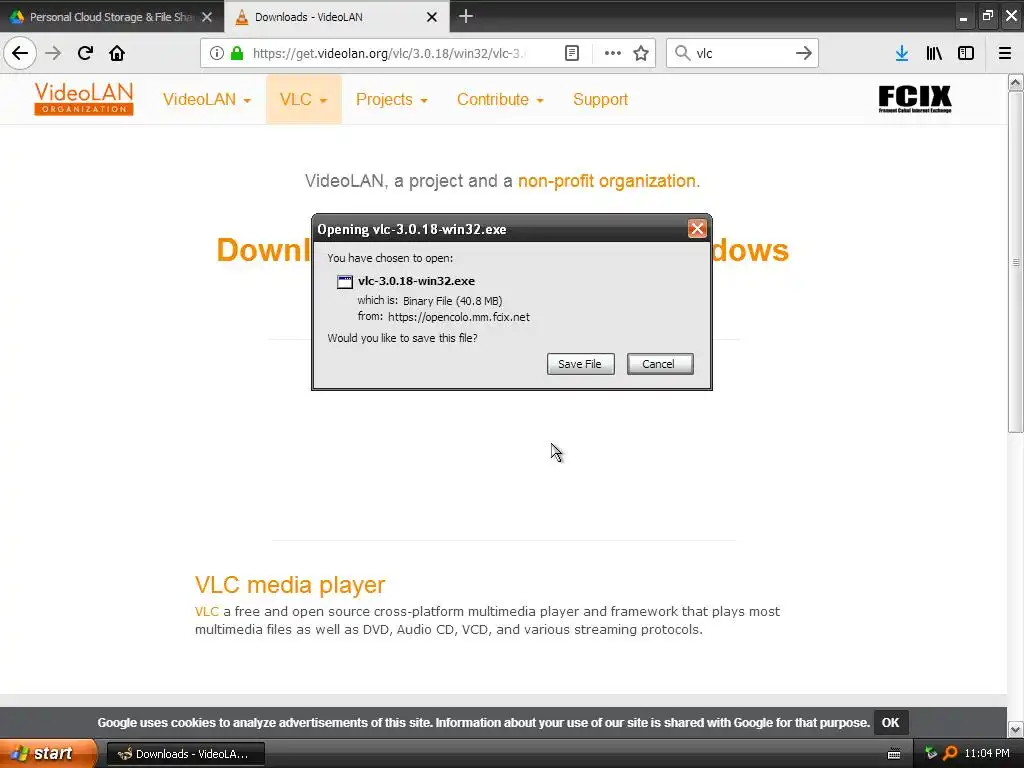The height and width of the screenshot is (768, 1024).
Task: Expand the Contribute dropdown menu
Action: 500,99
